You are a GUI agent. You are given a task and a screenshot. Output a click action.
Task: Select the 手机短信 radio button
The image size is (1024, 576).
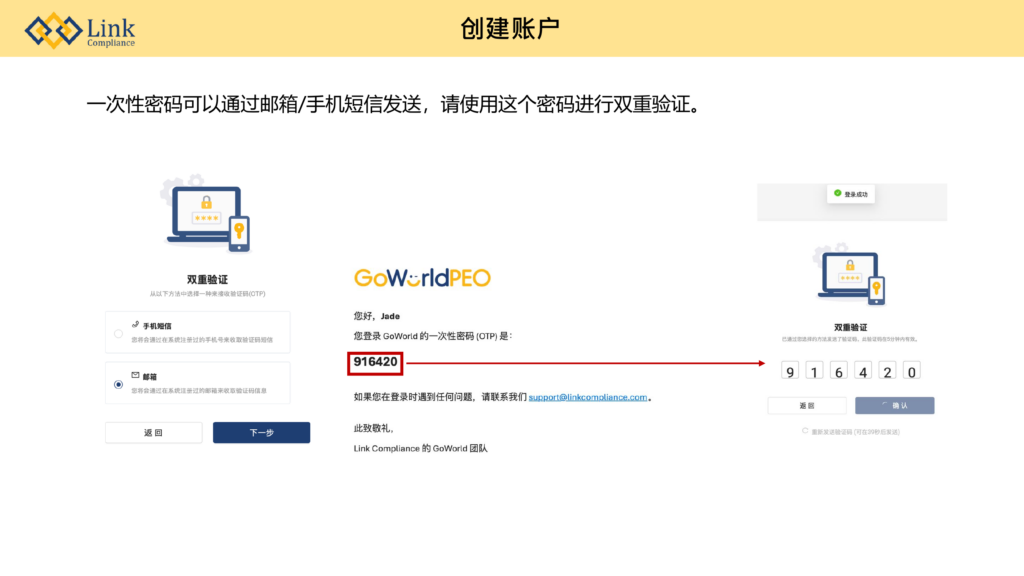[x=119, y=333]
